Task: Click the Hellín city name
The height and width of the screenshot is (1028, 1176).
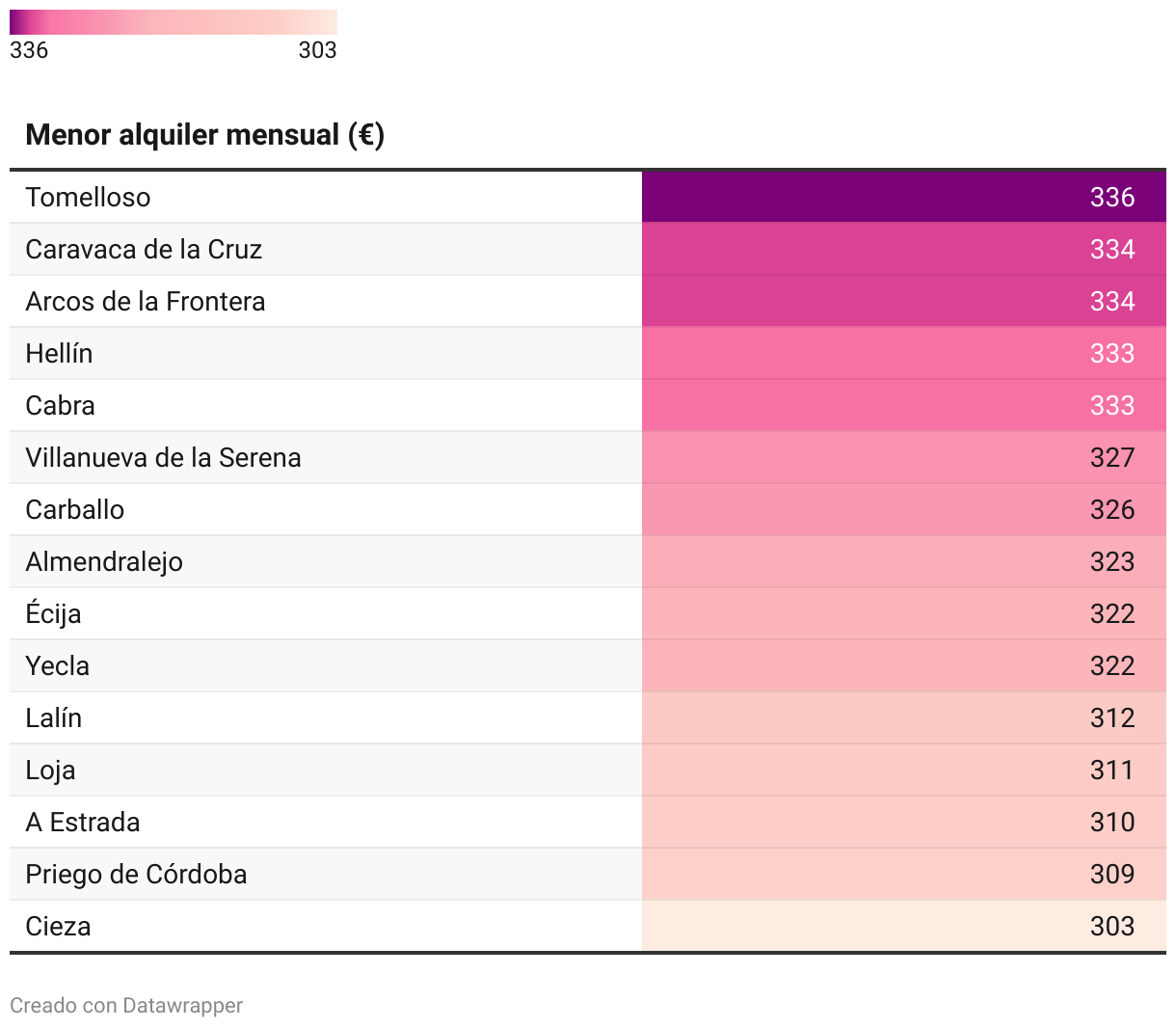Action: tap(59, 353)
